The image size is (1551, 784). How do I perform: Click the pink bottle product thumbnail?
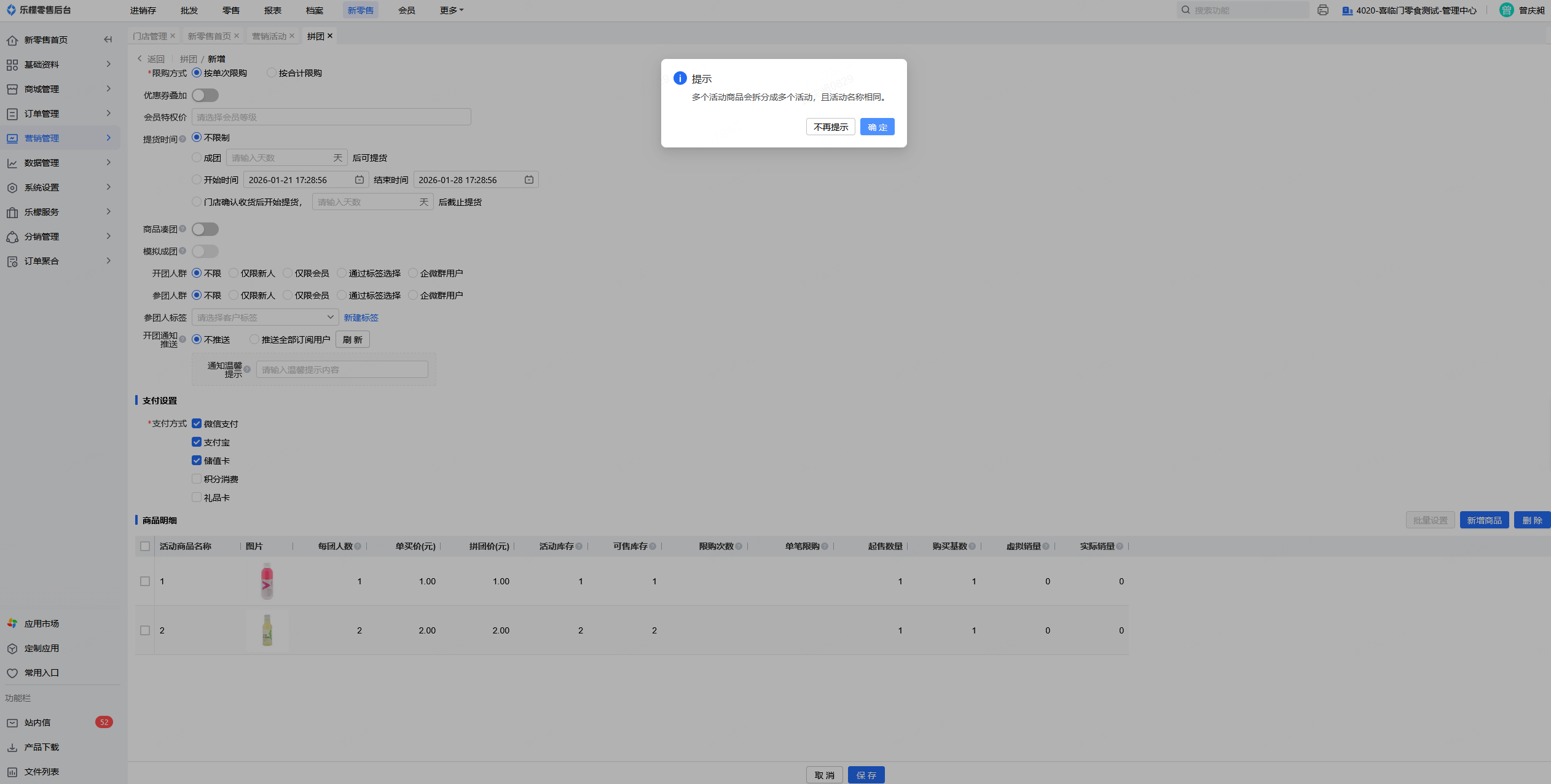point(267,581)
